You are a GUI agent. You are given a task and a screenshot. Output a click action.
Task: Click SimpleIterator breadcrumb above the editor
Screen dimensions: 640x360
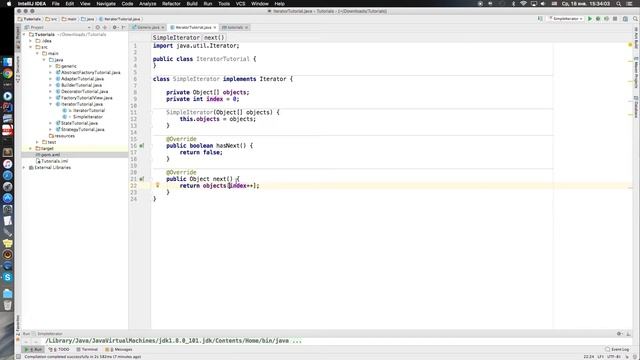click(176, 38)
